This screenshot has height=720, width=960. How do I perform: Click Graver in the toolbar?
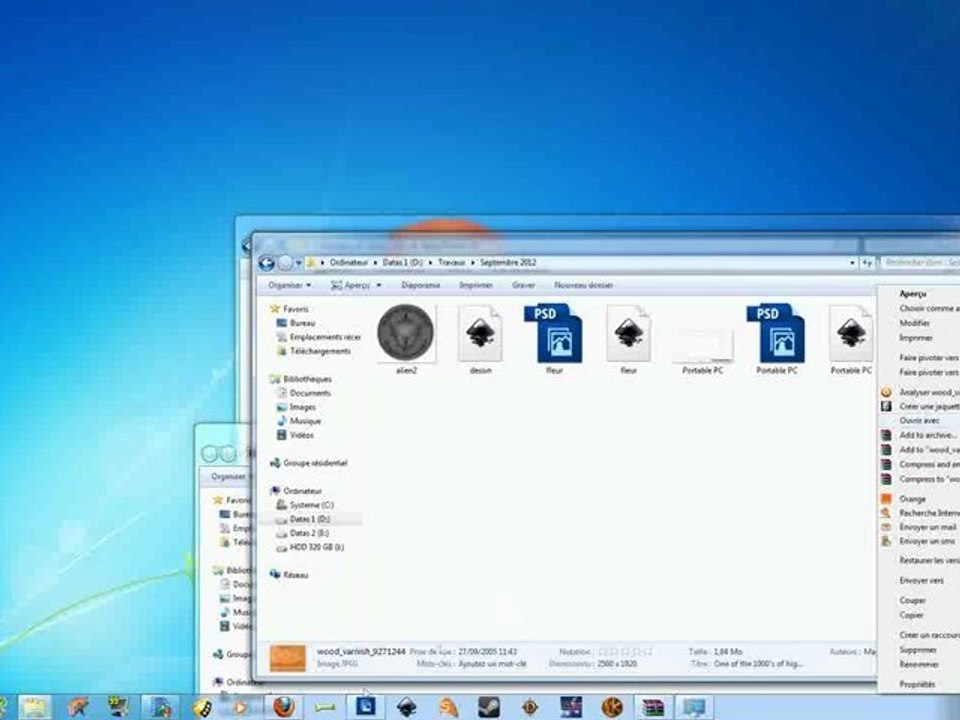(x=523, y=285)
